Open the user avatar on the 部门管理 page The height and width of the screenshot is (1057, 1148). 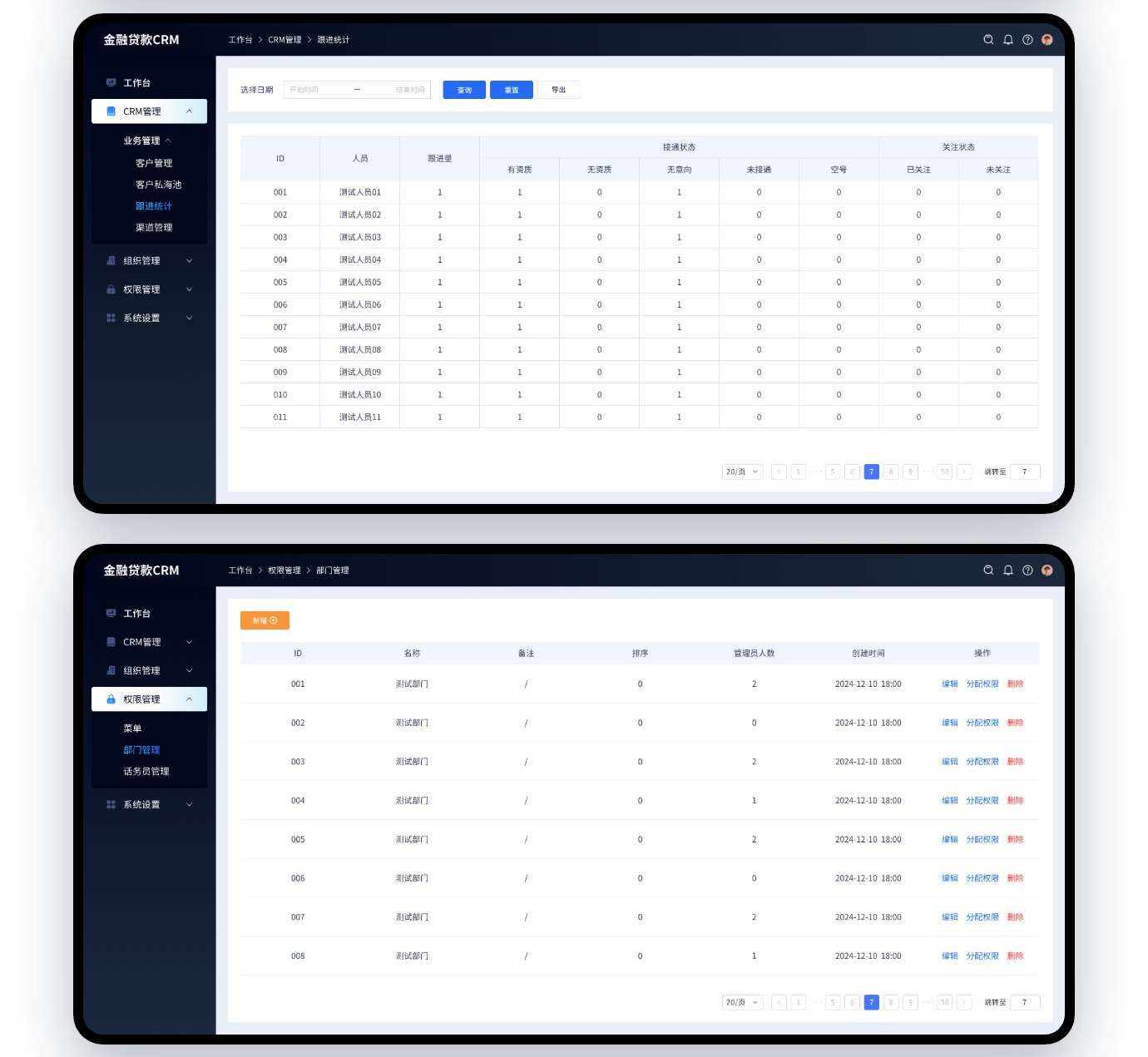(1047, 570)
